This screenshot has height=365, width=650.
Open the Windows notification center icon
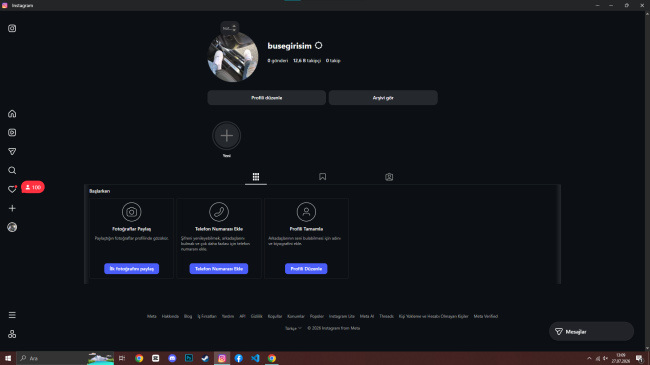(640, 358)
